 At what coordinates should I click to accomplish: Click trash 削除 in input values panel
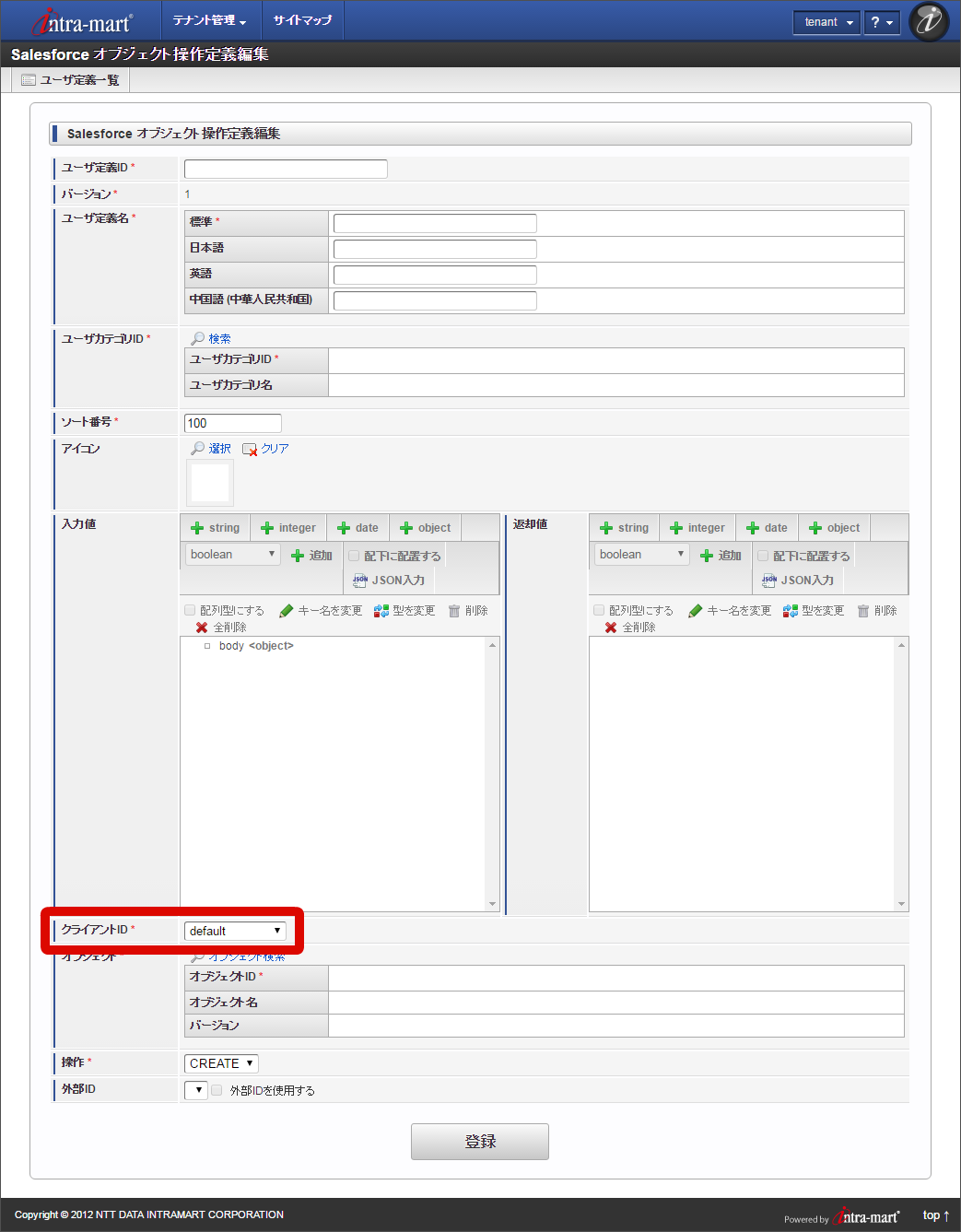point(468,611)
